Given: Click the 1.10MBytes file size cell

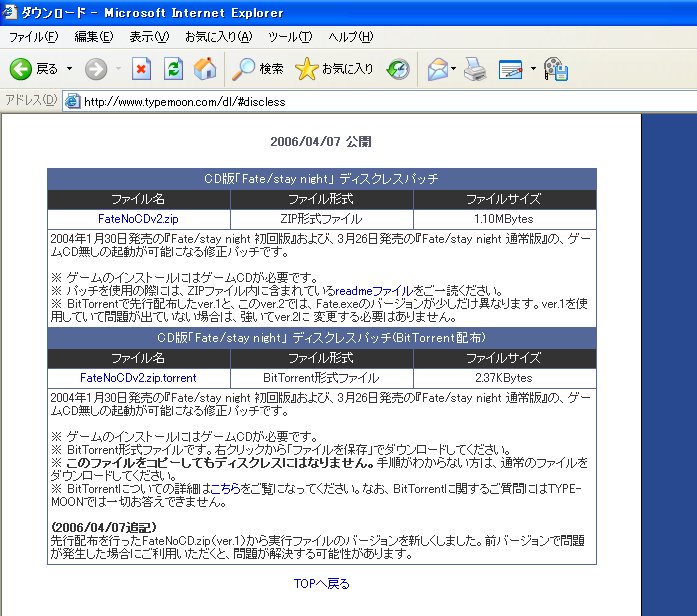Looking at the screenshot, I should coord(504,219).
